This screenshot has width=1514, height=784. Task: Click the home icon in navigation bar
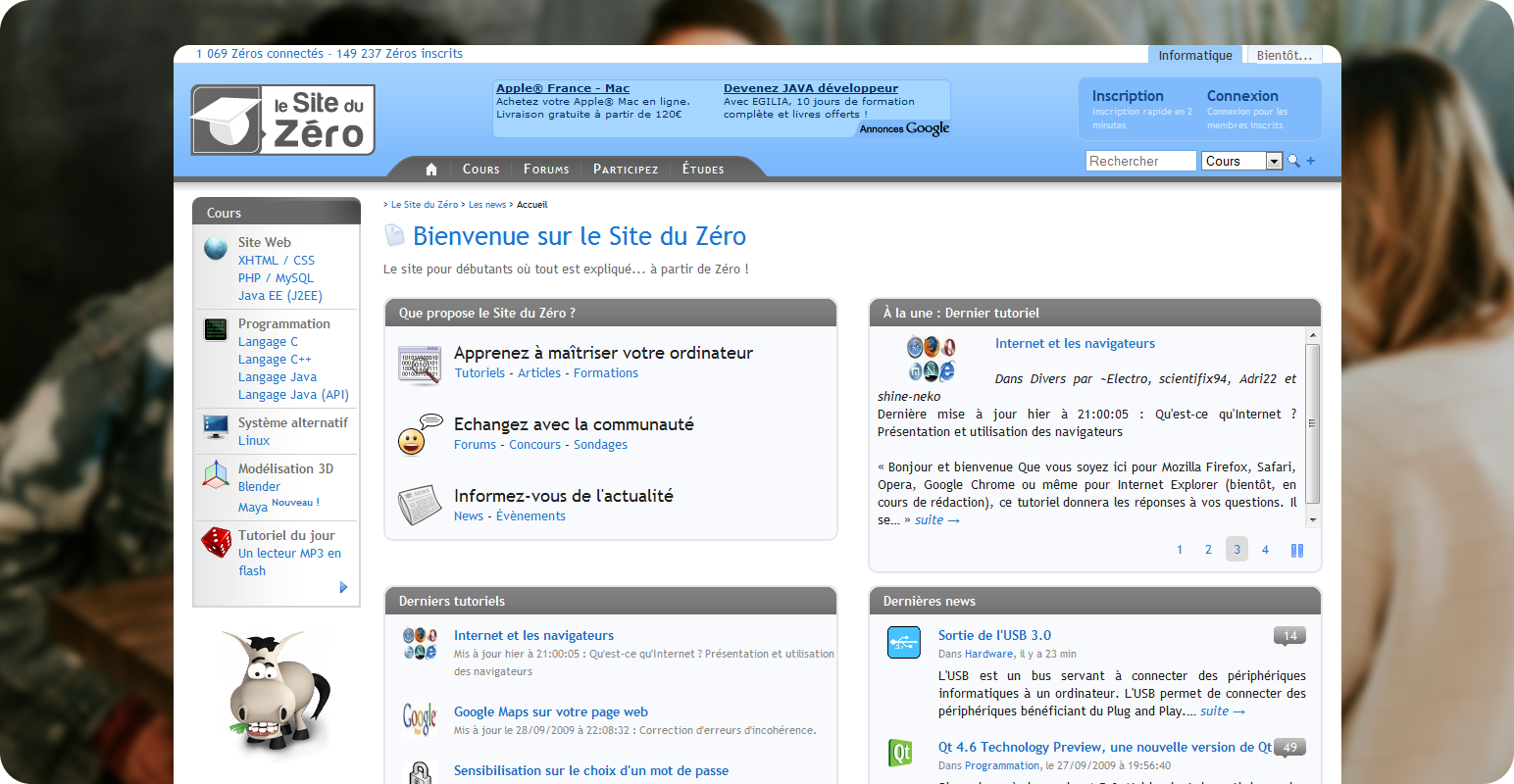pyautogui.click(x=431, y=170)
